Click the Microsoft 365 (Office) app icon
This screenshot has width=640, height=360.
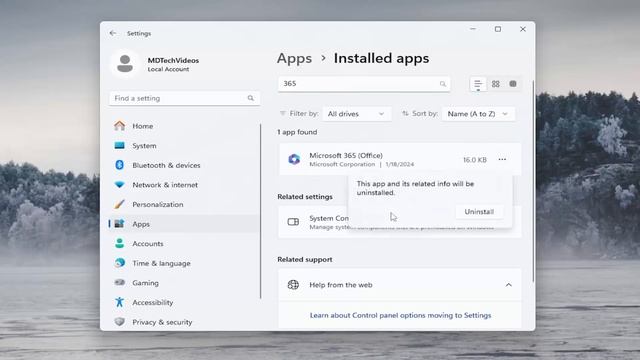294,159
